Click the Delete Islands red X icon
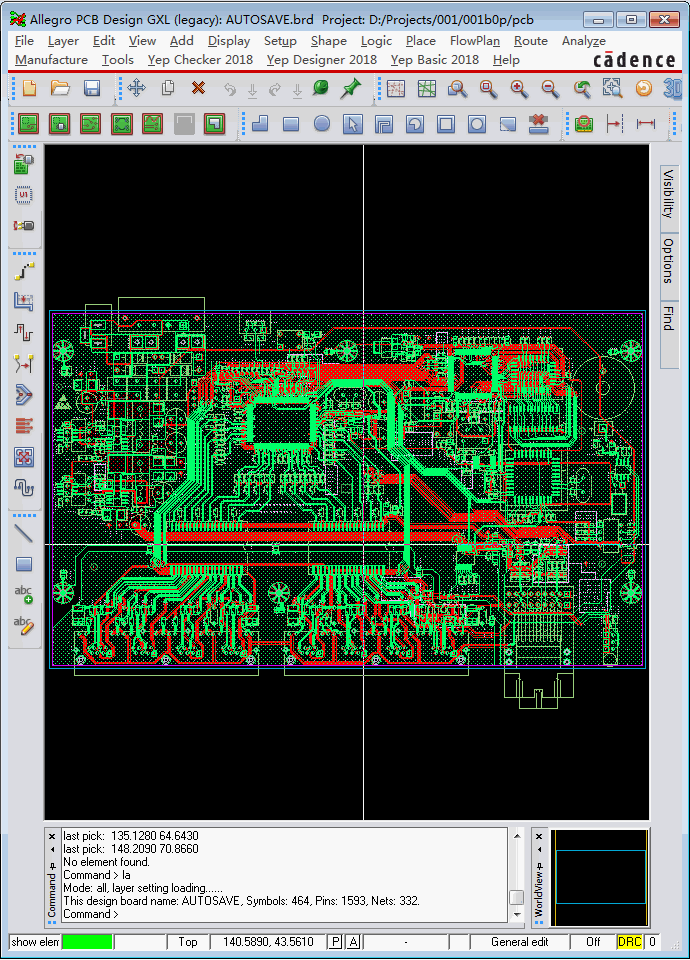Screen dimensions: 690x960 538,124
